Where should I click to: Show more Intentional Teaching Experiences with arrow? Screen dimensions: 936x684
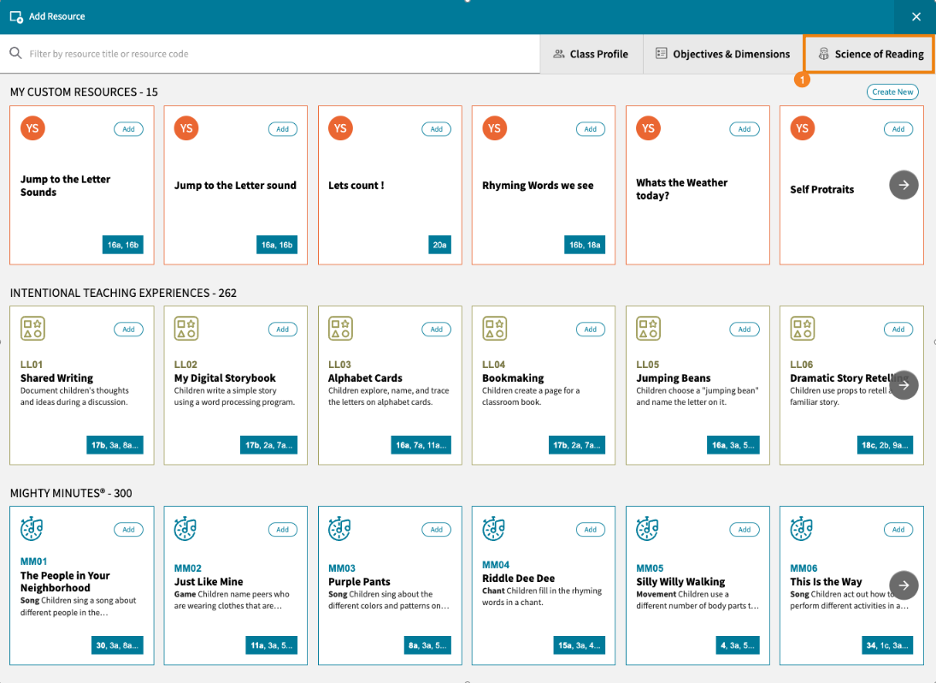[903, 385]
